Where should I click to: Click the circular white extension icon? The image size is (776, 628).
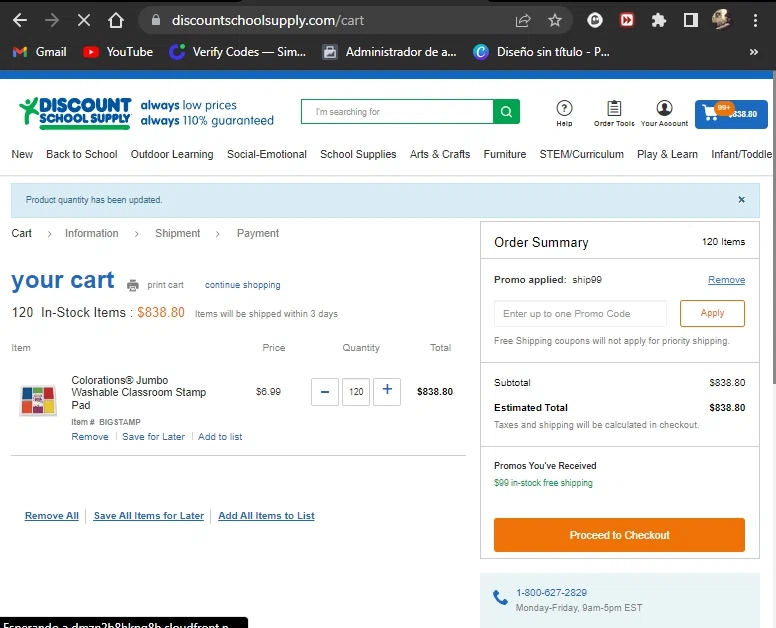595,20
